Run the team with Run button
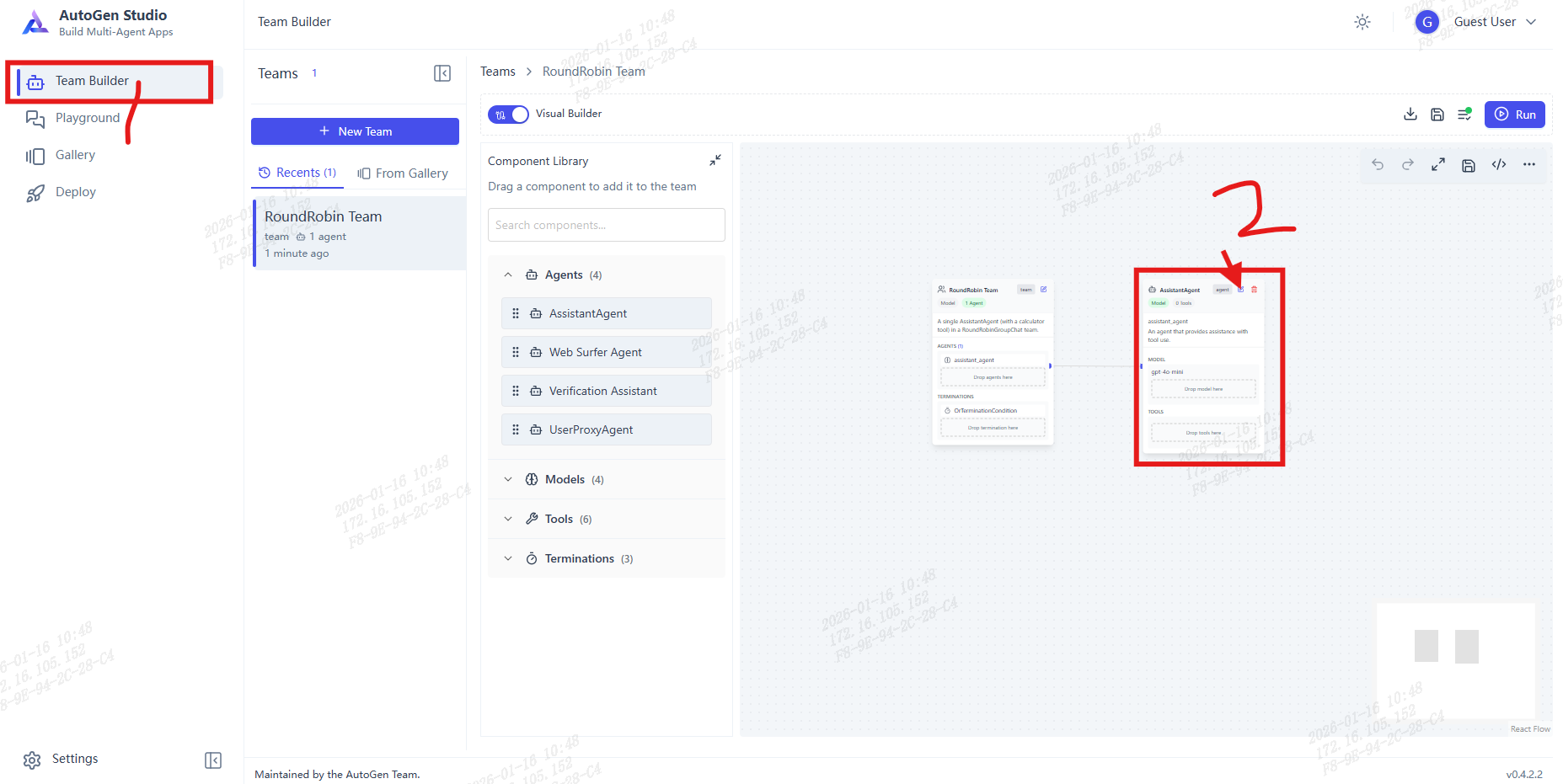This screenshot has height=784, width=1563. (1514, 115)
